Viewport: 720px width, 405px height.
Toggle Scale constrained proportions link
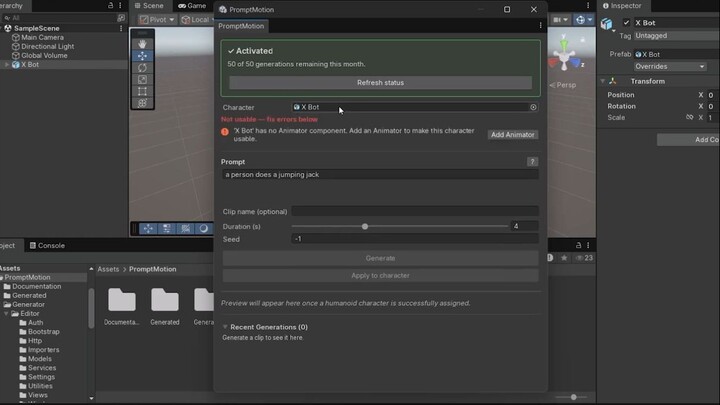pyautogui.click(x=689, y=118)
